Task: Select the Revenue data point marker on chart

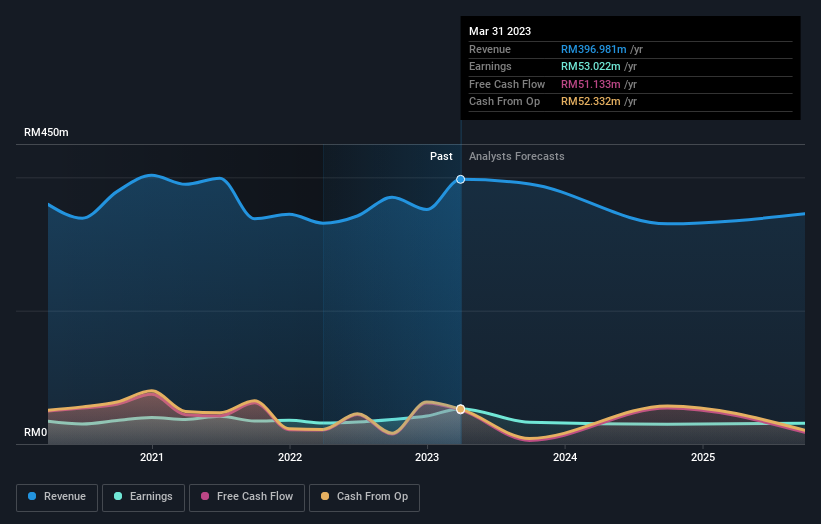Action: pyautogui.click(x=460, y=180)
